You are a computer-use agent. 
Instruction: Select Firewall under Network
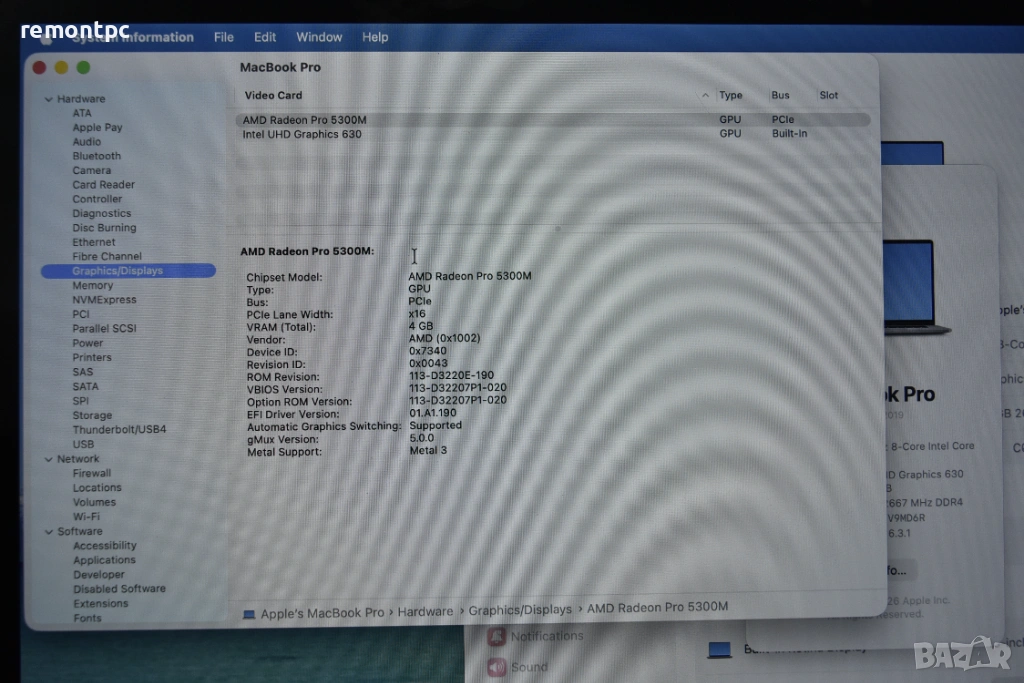(91, 473)
